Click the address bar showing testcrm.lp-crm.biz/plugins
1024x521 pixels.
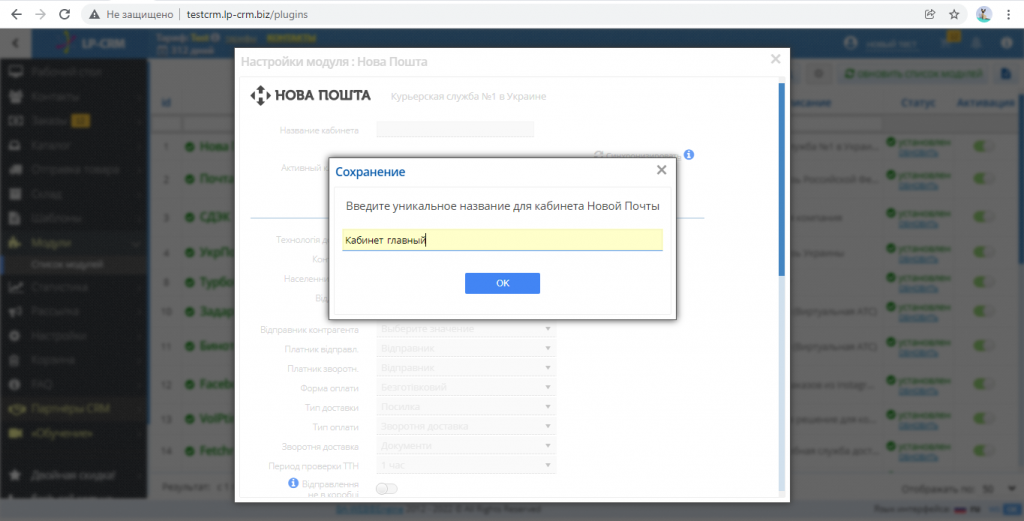247,14
